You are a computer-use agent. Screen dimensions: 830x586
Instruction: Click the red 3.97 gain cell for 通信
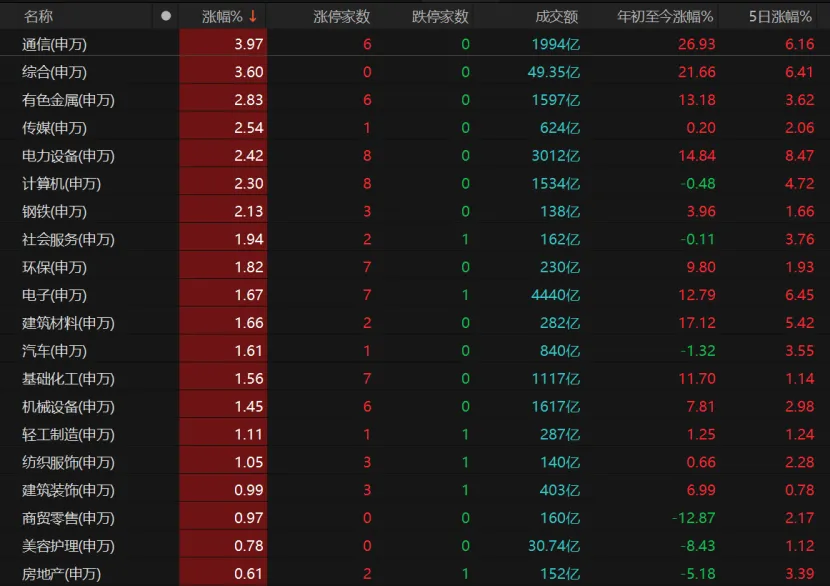pyautogui.click(x=248, y=44)
